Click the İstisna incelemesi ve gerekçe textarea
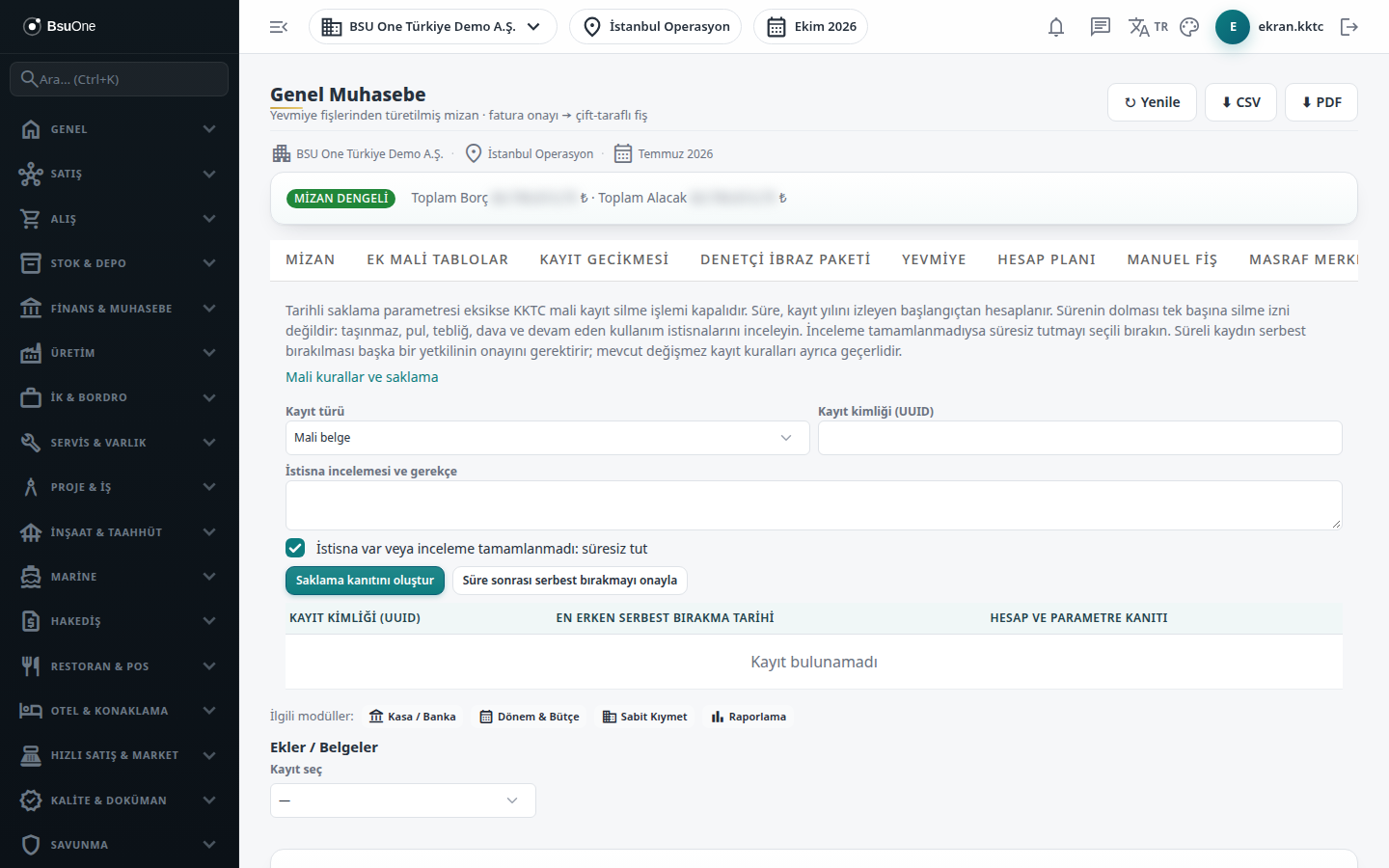Viewport: 1389px width, 868px height. (813, 505)
